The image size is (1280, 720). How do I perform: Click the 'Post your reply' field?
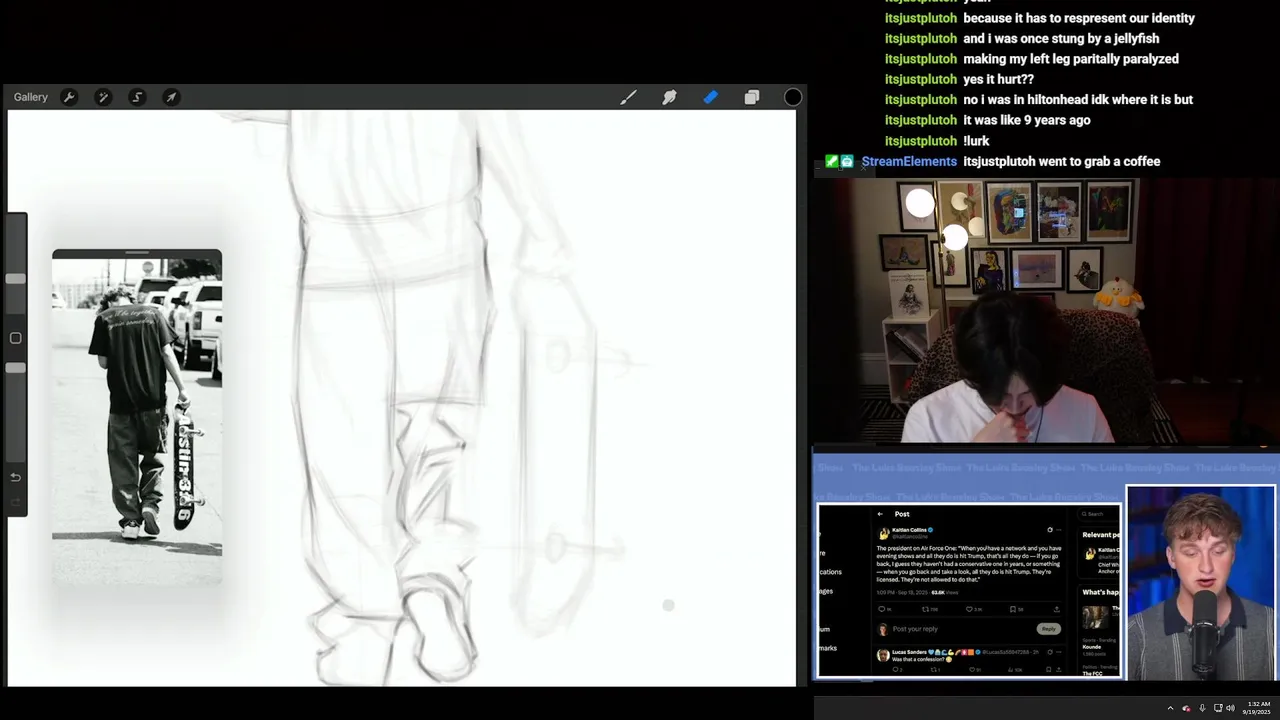pos(915,629)
